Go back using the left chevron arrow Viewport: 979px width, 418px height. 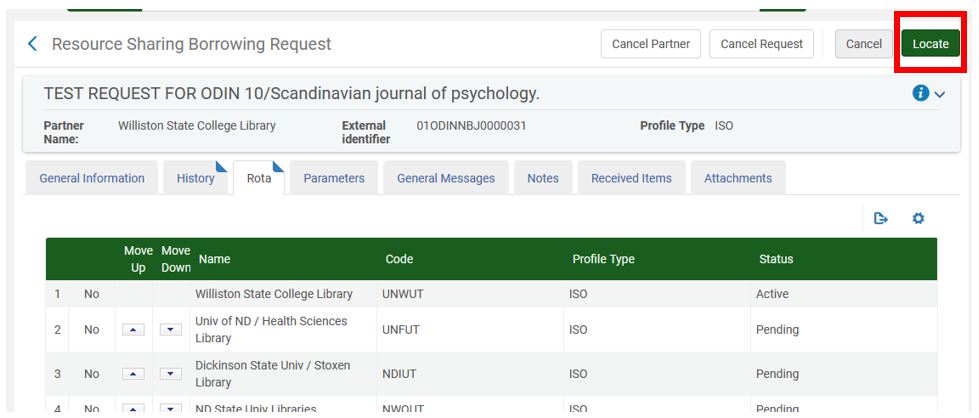(32, 44)
